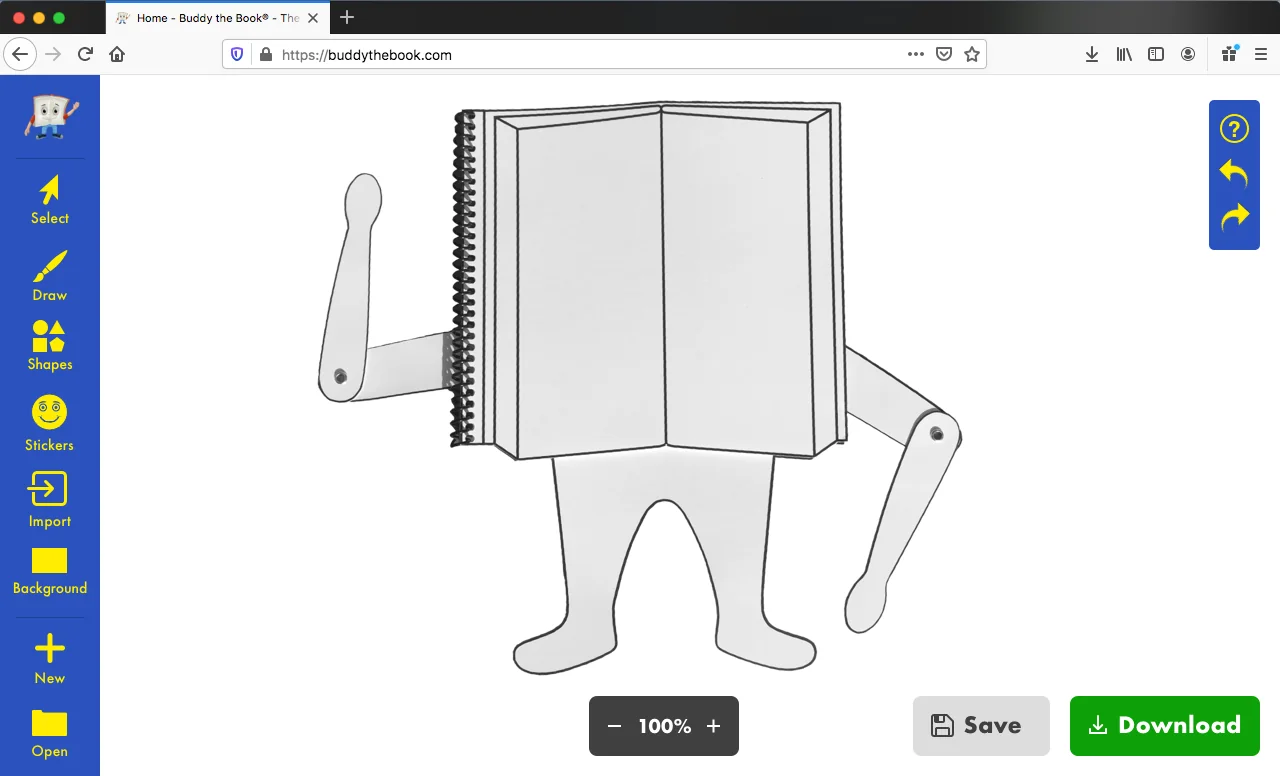Click the 100% zoom level
Screen dimensions: 1280x776
pyautogui.click(x=665, y=726)
